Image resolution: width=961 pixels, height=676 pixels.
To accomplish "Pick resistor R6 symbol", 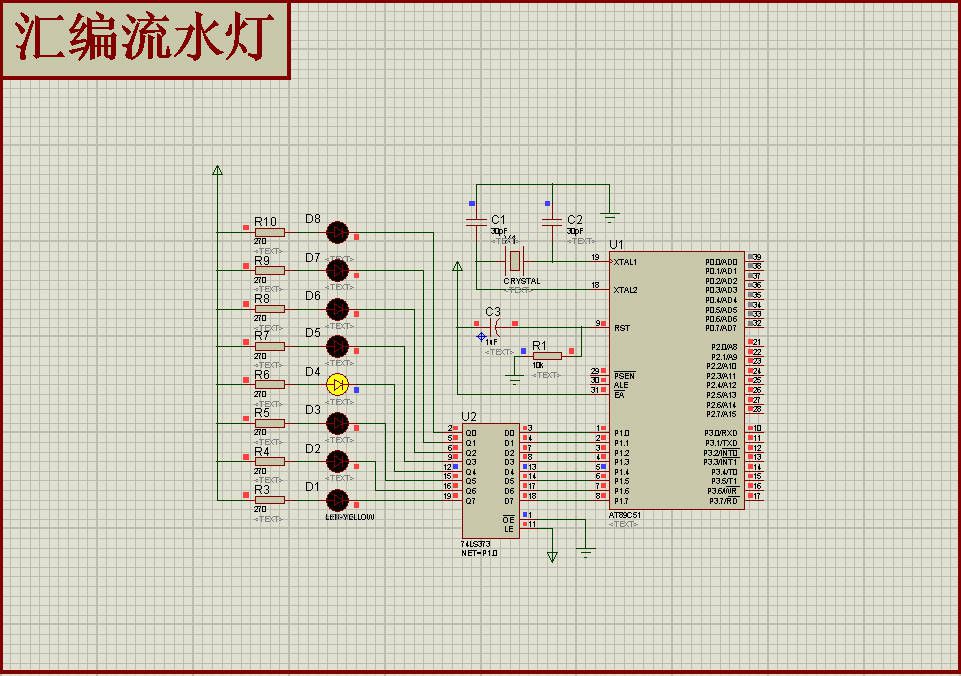I will [270, 385].
